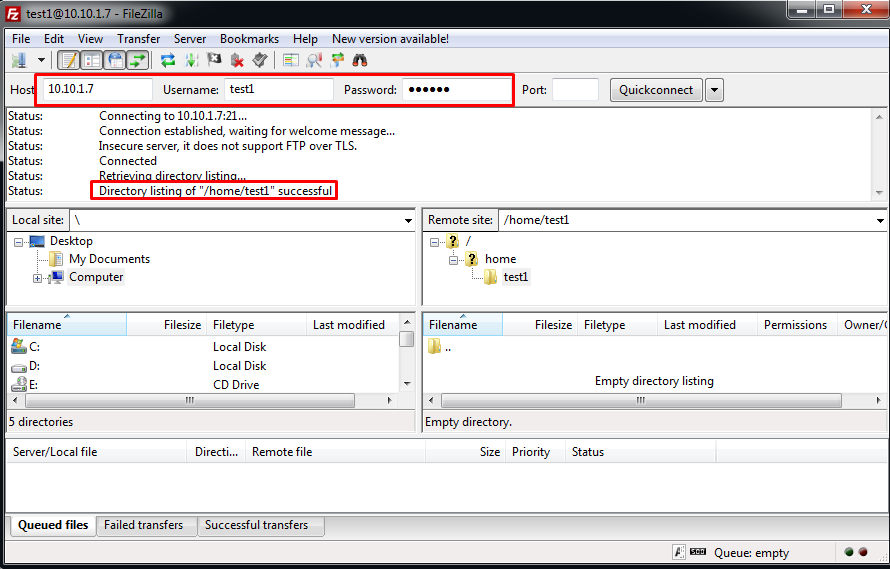Click the Host input field

pos(98,89)
